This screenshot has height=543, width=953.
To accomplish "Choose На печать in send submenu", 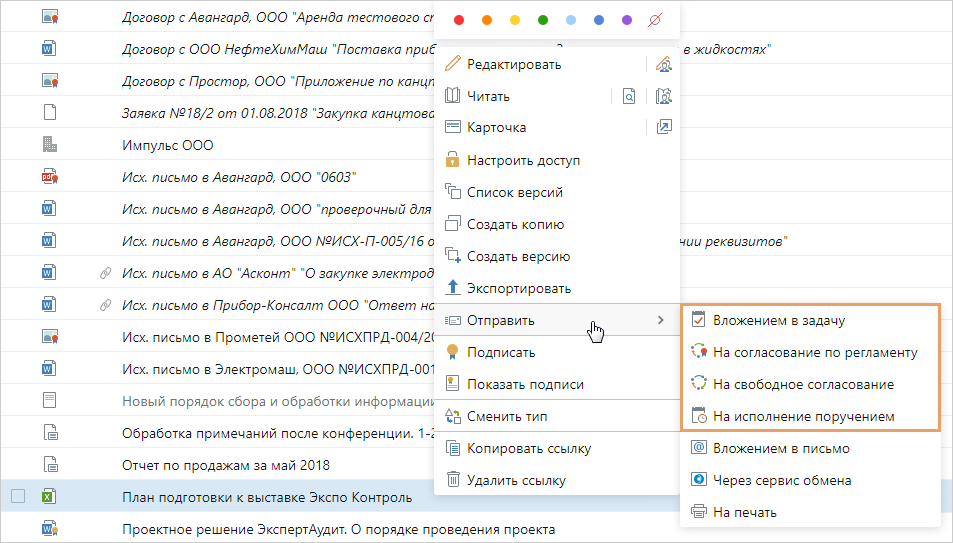I will click(x=744, y=512).
